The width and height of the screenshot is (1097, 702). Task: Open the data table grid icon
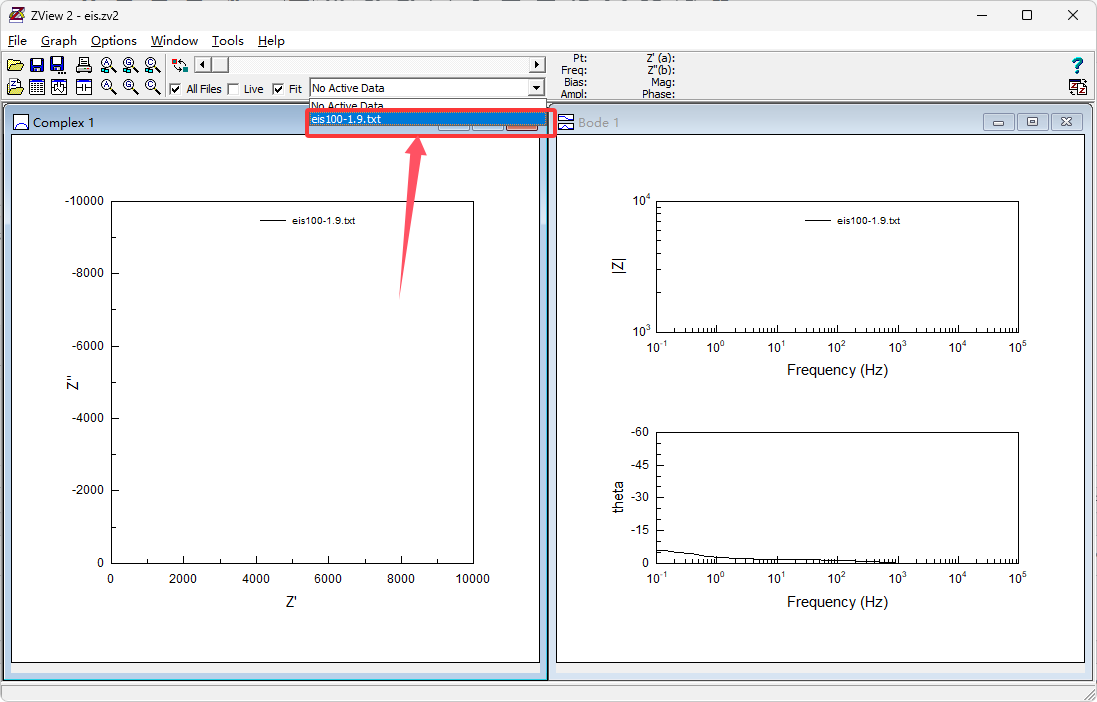pos(37,87)
